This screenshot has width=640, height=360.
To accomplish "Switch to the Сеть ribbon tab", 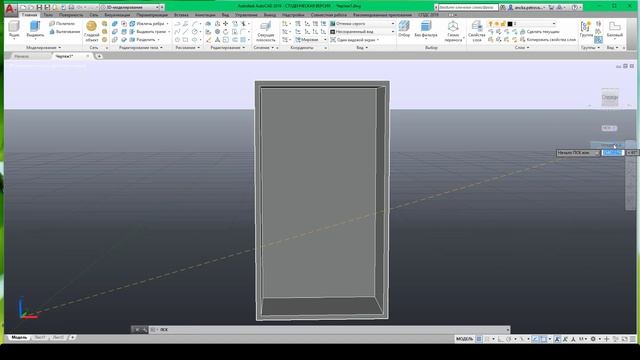I will click(94, 15).
